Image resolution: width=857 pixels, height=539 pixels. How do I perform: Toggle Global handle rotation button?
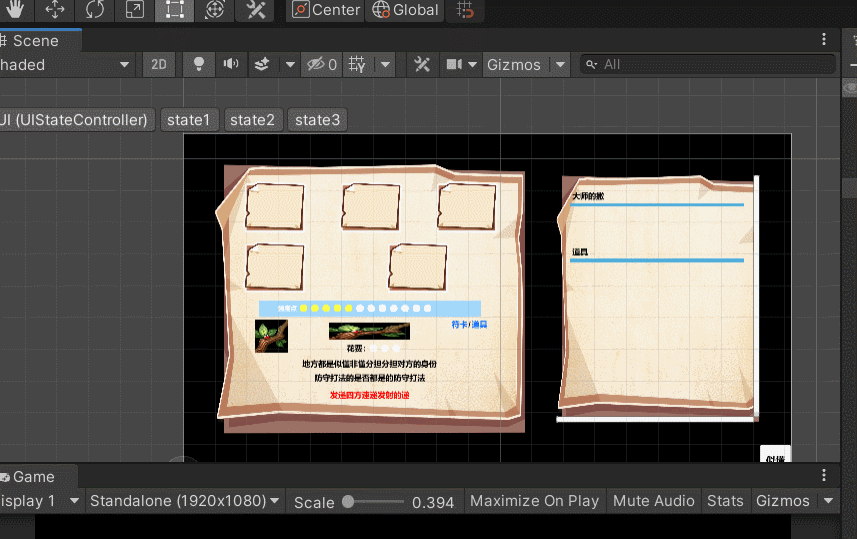click(405, 10)
